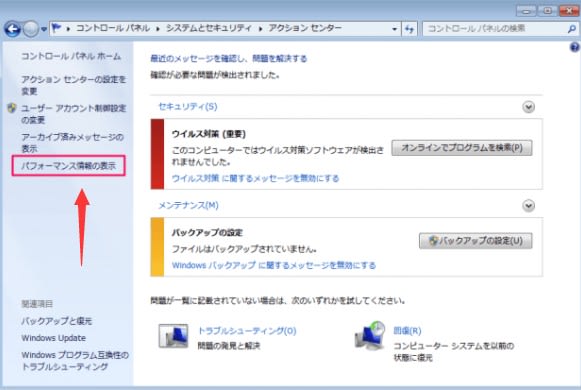The height and width of the screenshot is (390, 581).
Task: Select システムとセキュリティ in the breadcrumb
Action: click(x=209, y=28)
